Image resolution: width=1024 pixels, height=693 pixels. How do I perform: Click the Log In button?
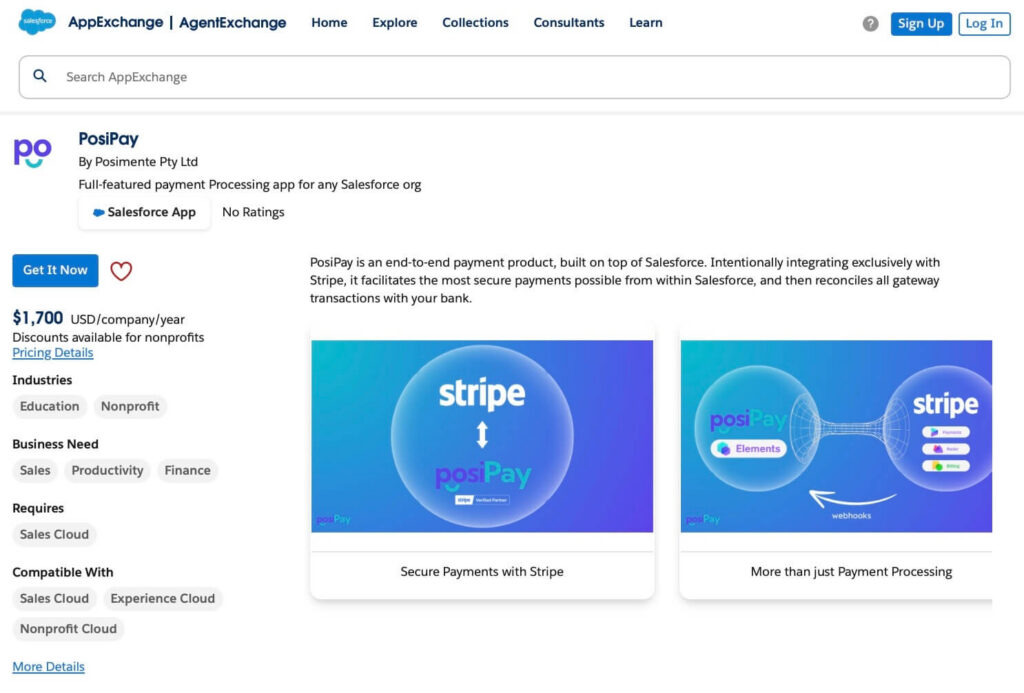tap(984, 24)
